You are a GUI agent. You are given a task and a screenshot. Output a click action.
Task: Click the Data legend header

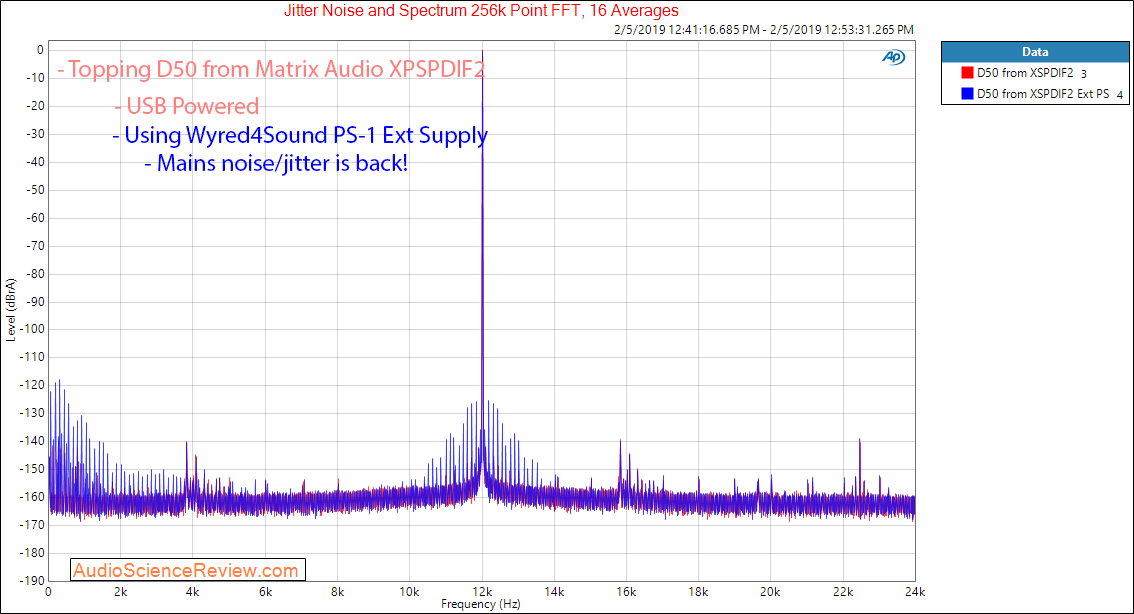(1035, 52)
